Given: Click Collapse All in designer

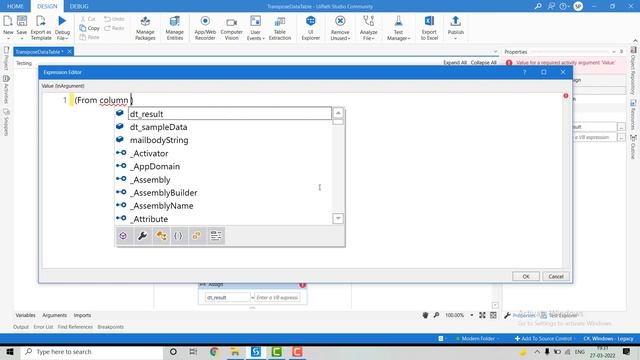Looking at the screenshot, I should [x=483, y=62].
